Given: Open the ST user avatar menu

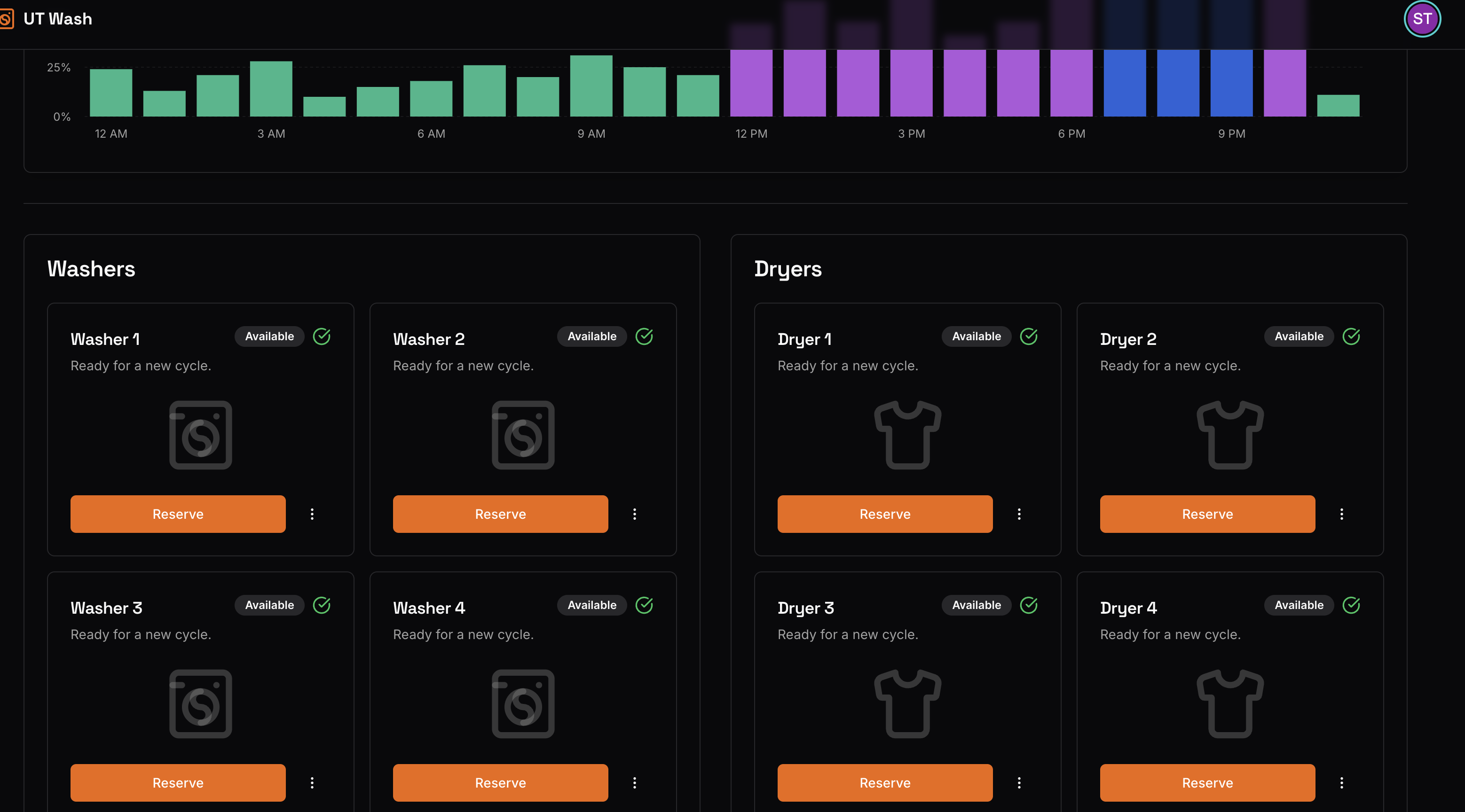Looking at the screenshot, I should point(1422,19).
